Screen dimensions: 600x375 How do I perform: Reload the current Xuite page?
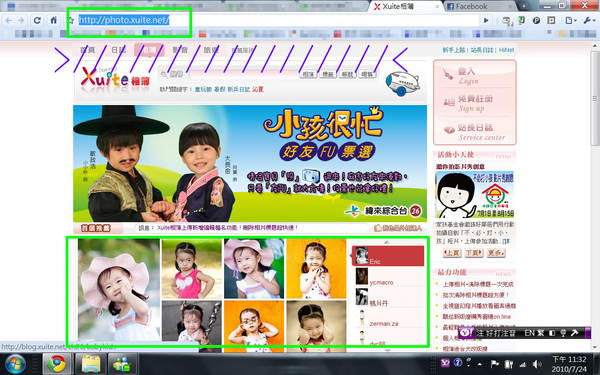(x=37, y=20)
